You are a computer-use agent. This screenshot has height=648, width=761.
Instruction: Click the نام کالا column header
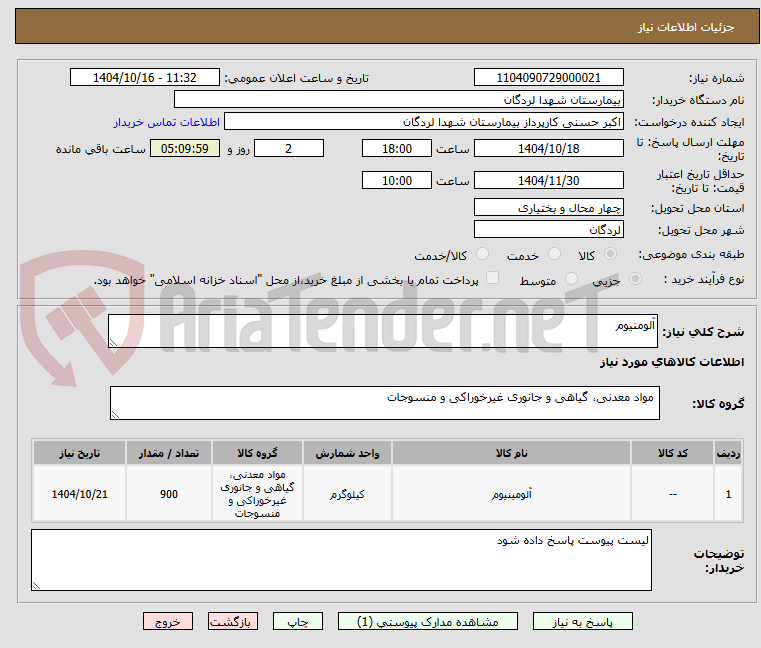coord(511,453)
